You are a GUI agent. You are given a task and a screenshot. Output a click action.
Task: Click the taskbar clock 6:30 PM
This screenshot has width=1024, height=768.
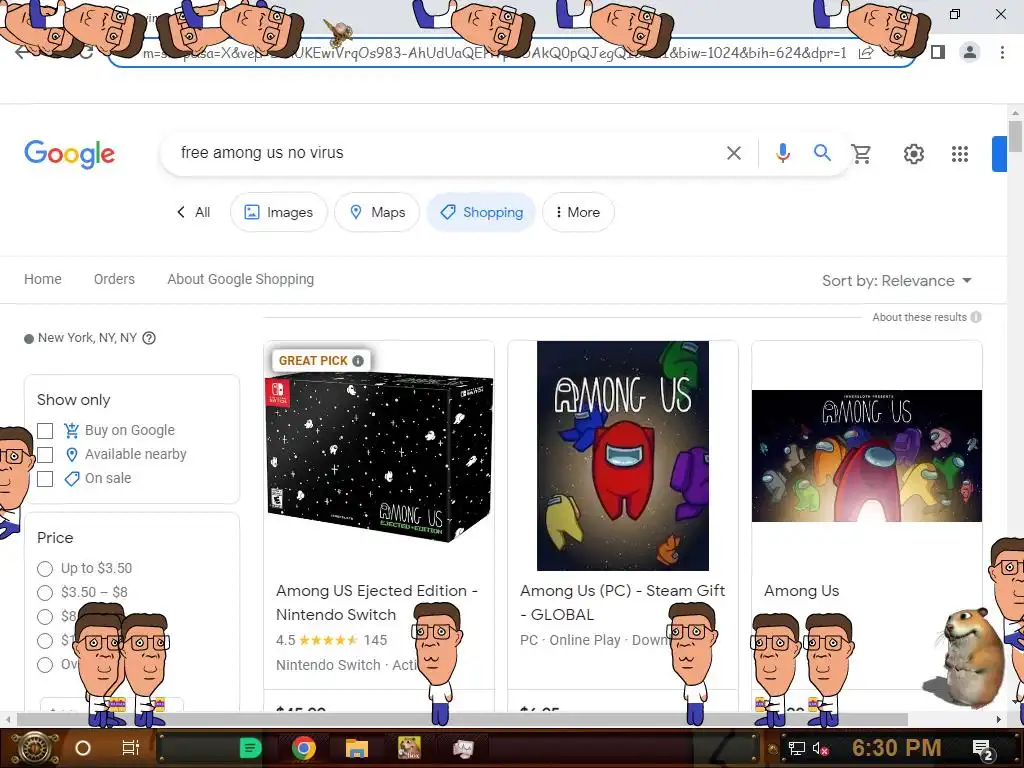896,748
